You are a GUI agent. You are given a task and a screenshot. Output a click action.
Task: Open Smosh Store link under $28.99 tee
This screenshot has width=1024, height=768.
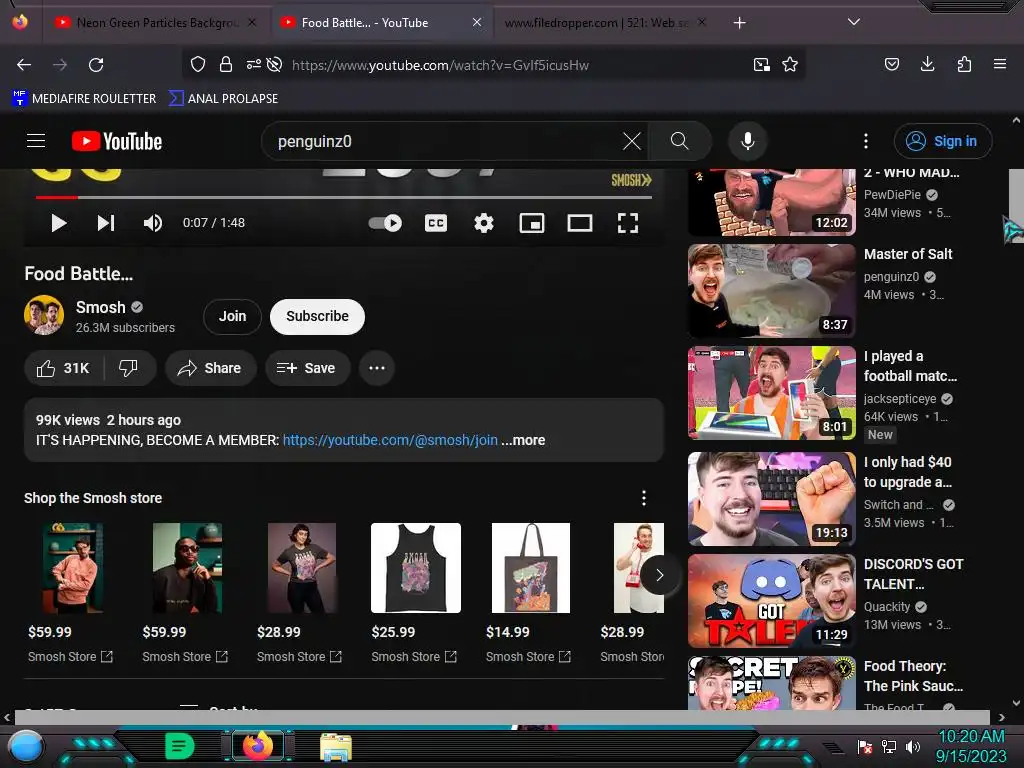[299, 657]
